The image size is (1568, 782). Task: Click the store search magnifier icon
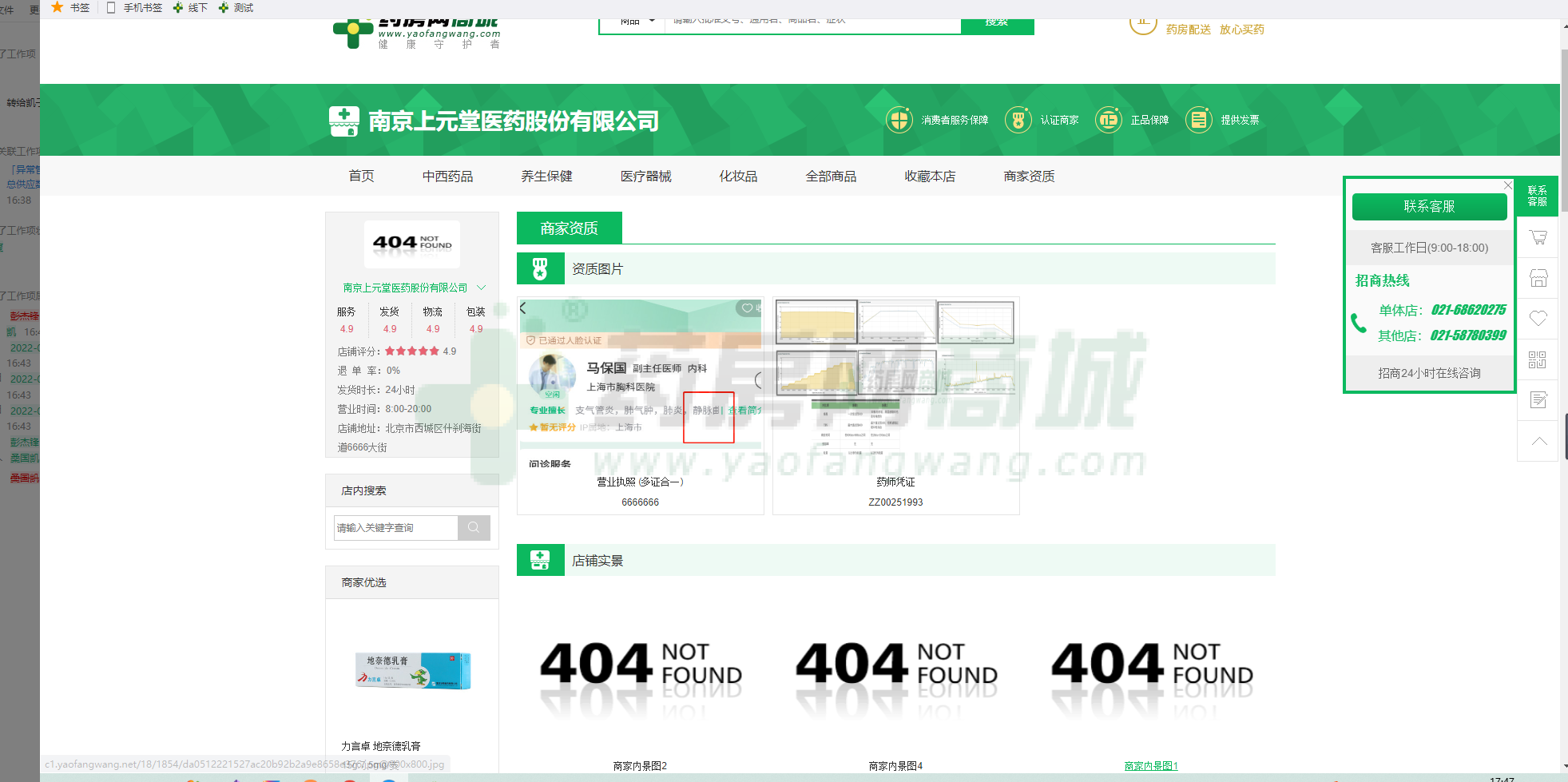(474, 527)
